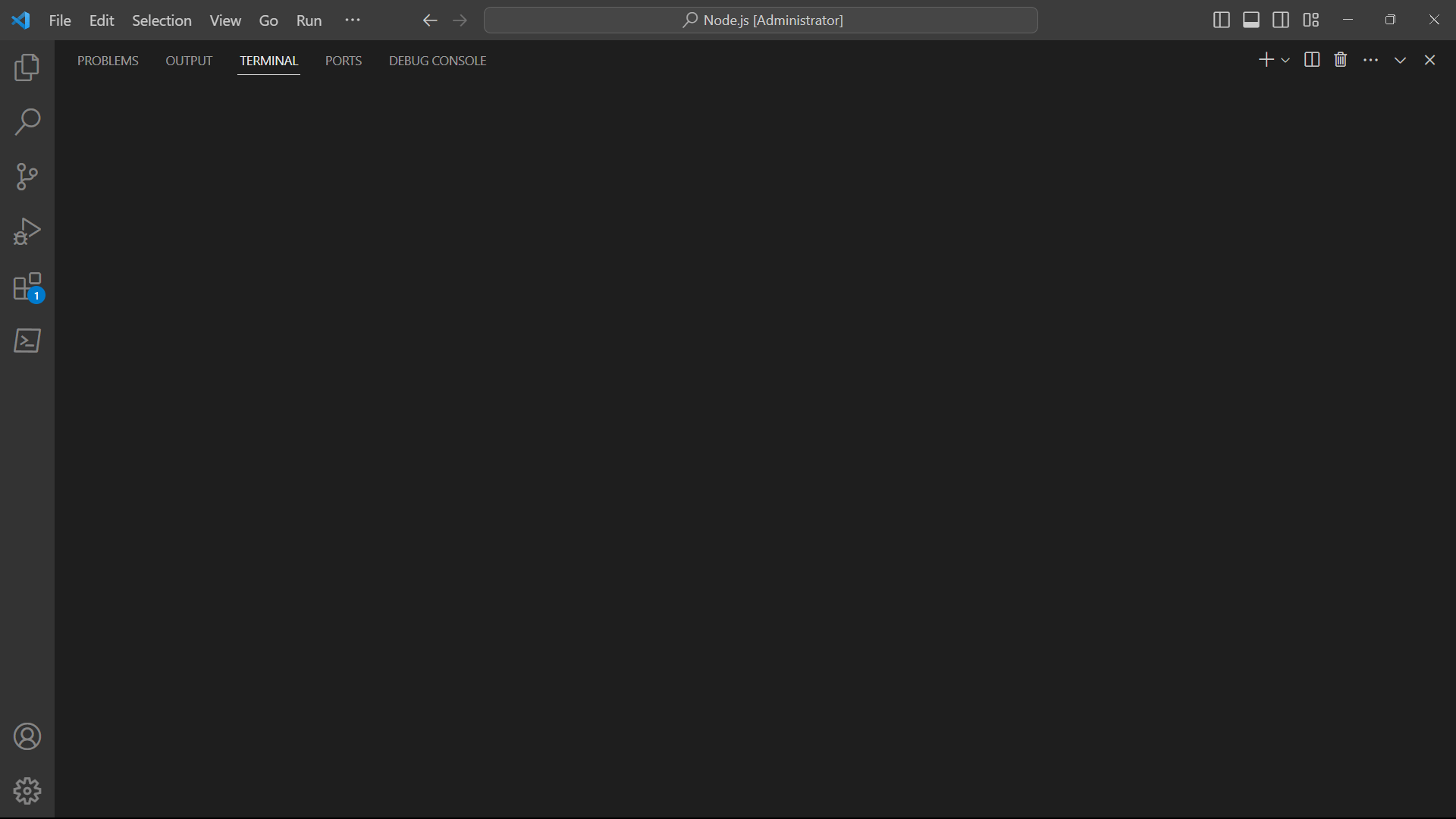The height and width of the screenshot is (819, 1456).
Task: Split the terminal panel
Action: click(x=1312, y=60)
